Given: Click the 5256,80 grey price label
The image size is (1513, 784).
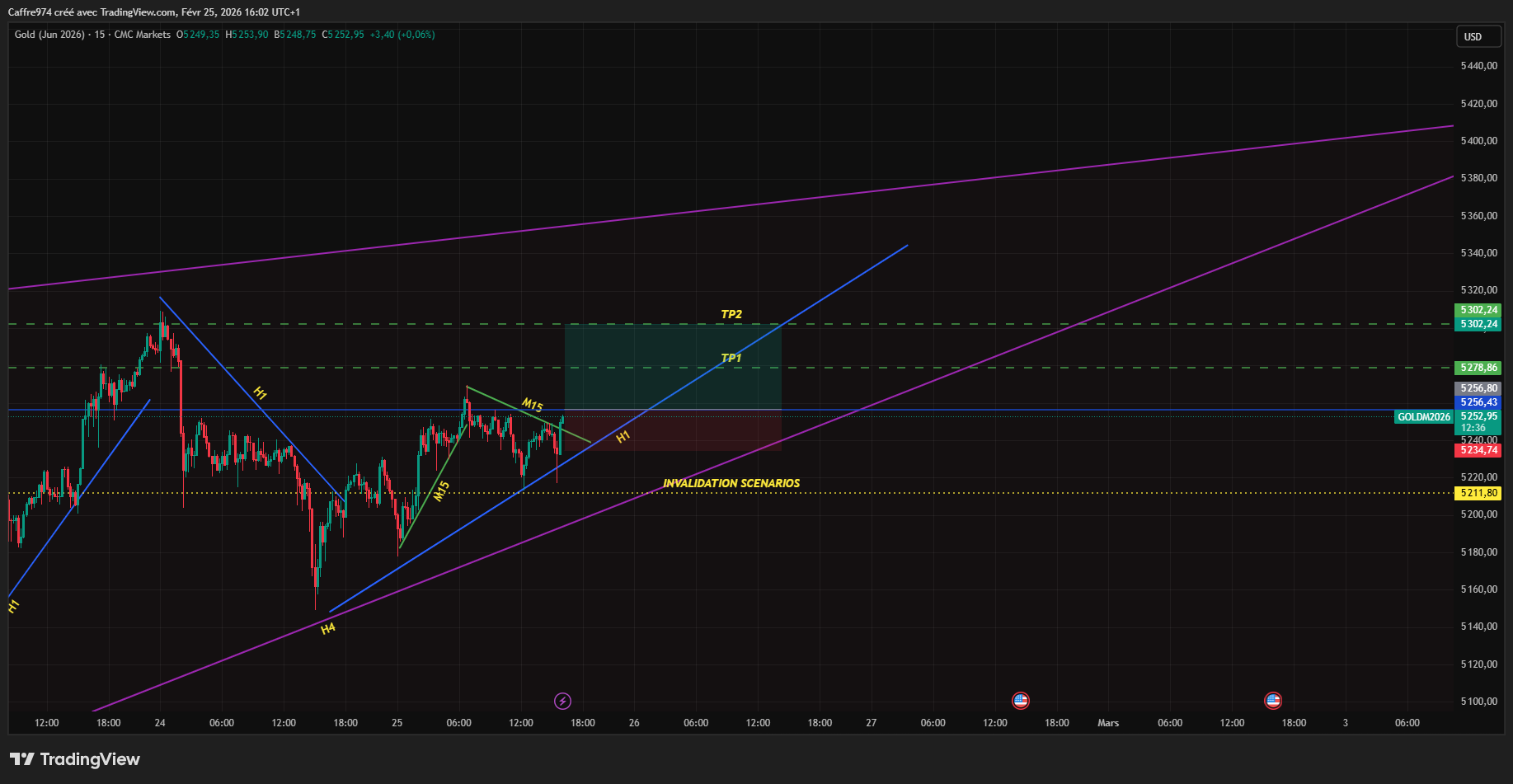Looking at the screenshot, I should pos(1478,388).
